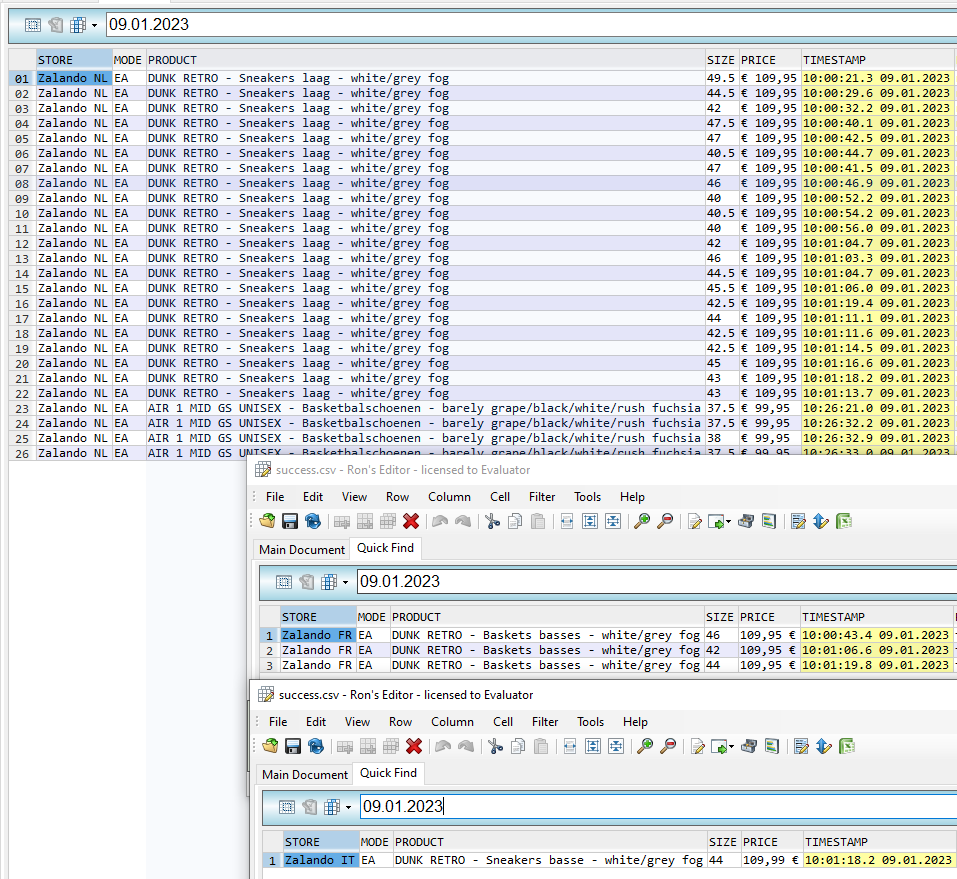This screenshot has width=957, height=879.
Task: Select price '109,99 €' in Zalando IT table
Action: point(771,860)
